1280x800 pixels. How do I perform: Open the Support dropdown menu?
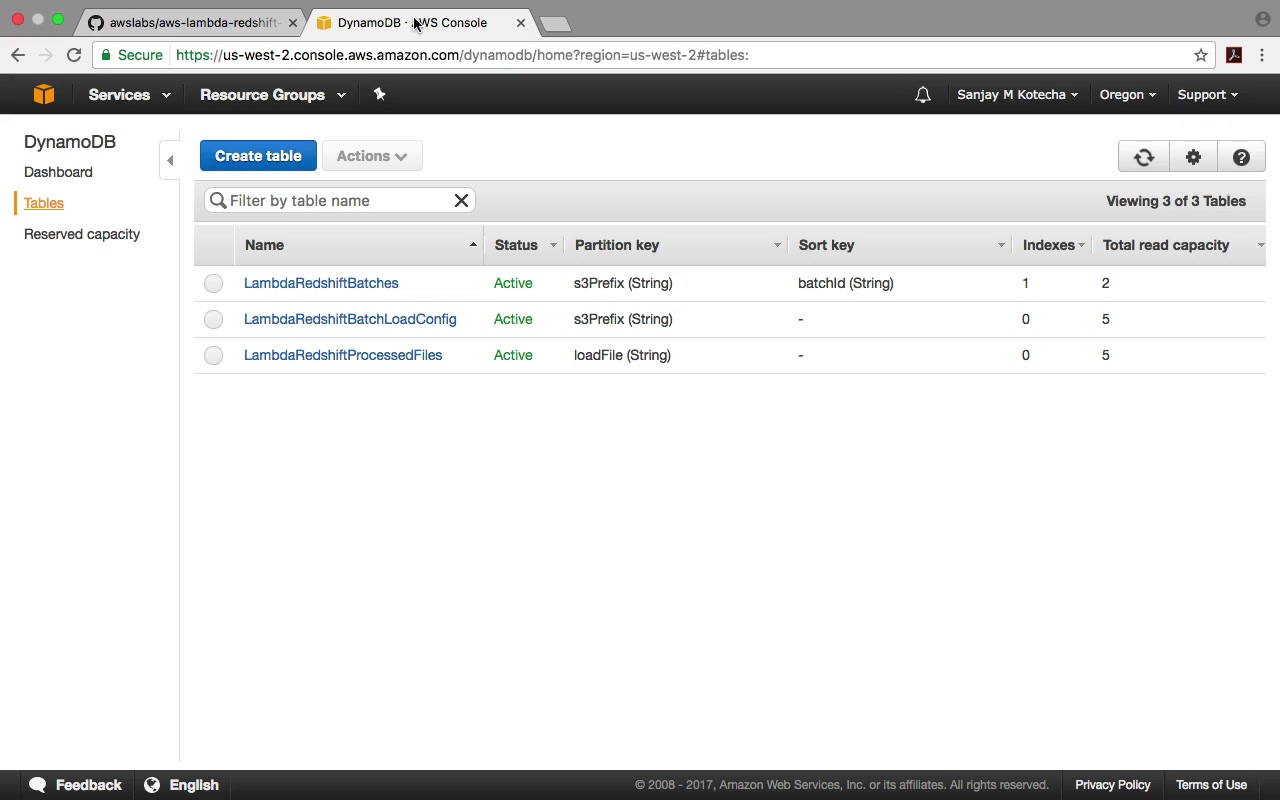1207,95
